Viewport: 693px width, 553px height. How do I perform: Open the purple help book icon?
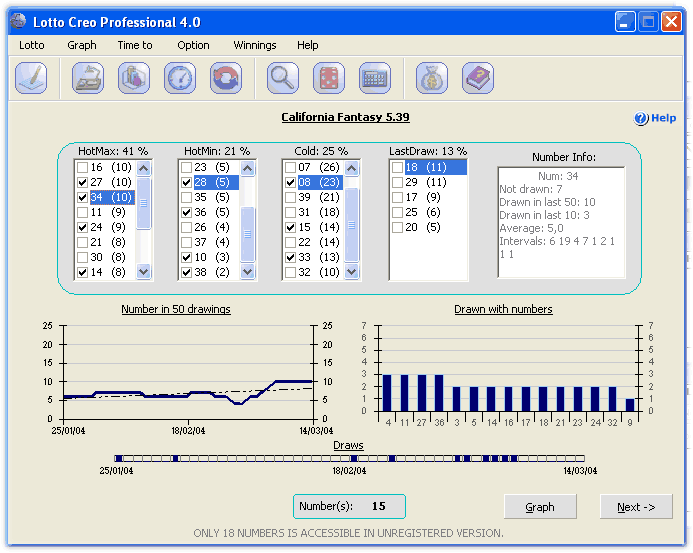pyautogui.click(x=478, y=78)
